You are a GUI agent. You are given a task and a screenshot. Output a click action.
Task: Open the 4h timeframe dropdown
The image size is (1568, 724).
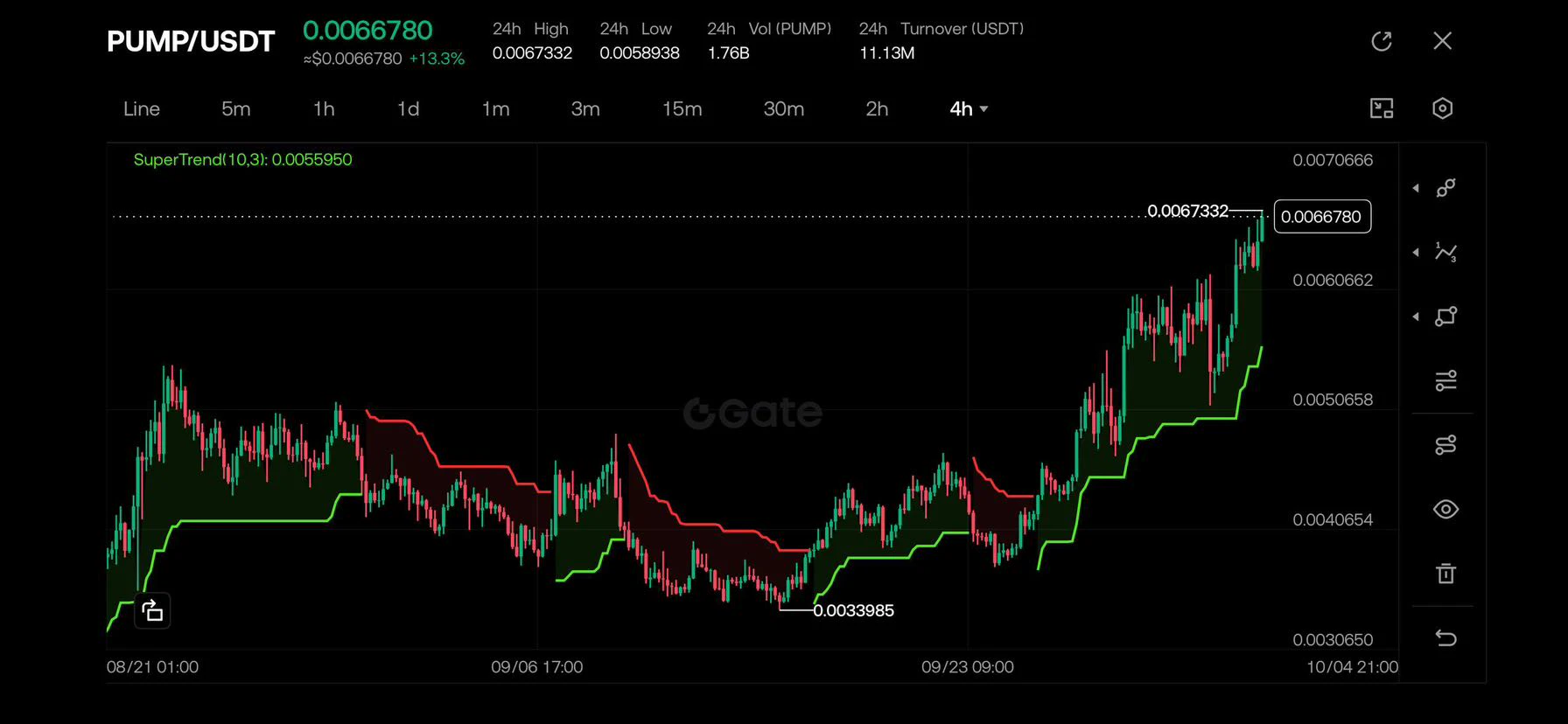969,108
